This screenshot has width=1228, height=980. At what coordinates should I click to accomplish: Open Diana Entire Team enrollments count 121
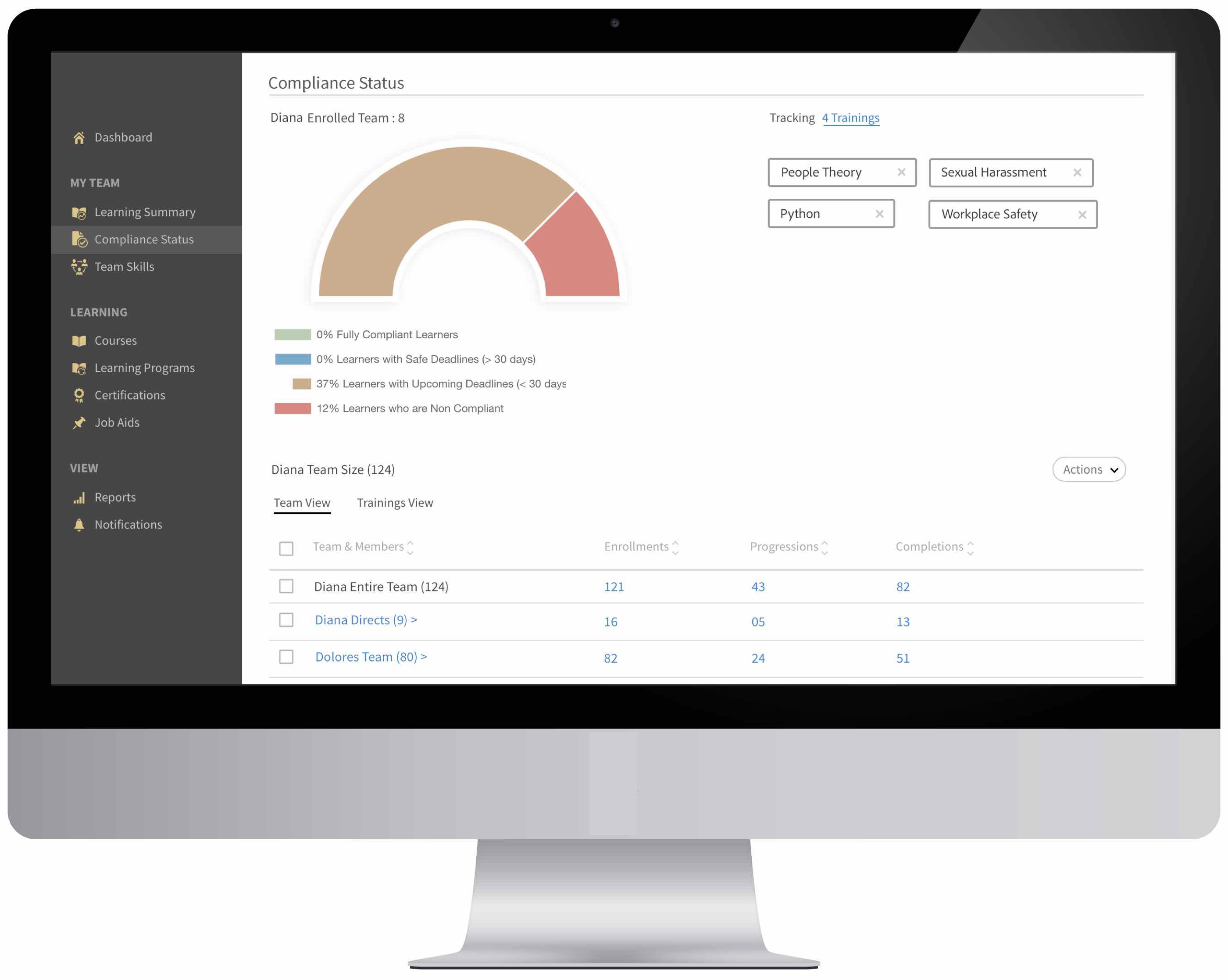click(x=614, y=587)
